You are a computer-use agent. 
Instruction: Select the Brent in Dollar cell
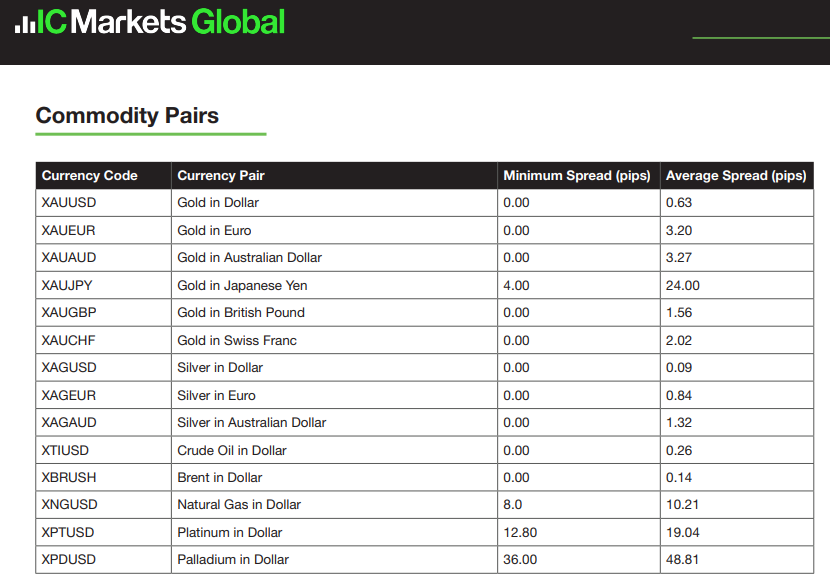click(x=221, y=478)
